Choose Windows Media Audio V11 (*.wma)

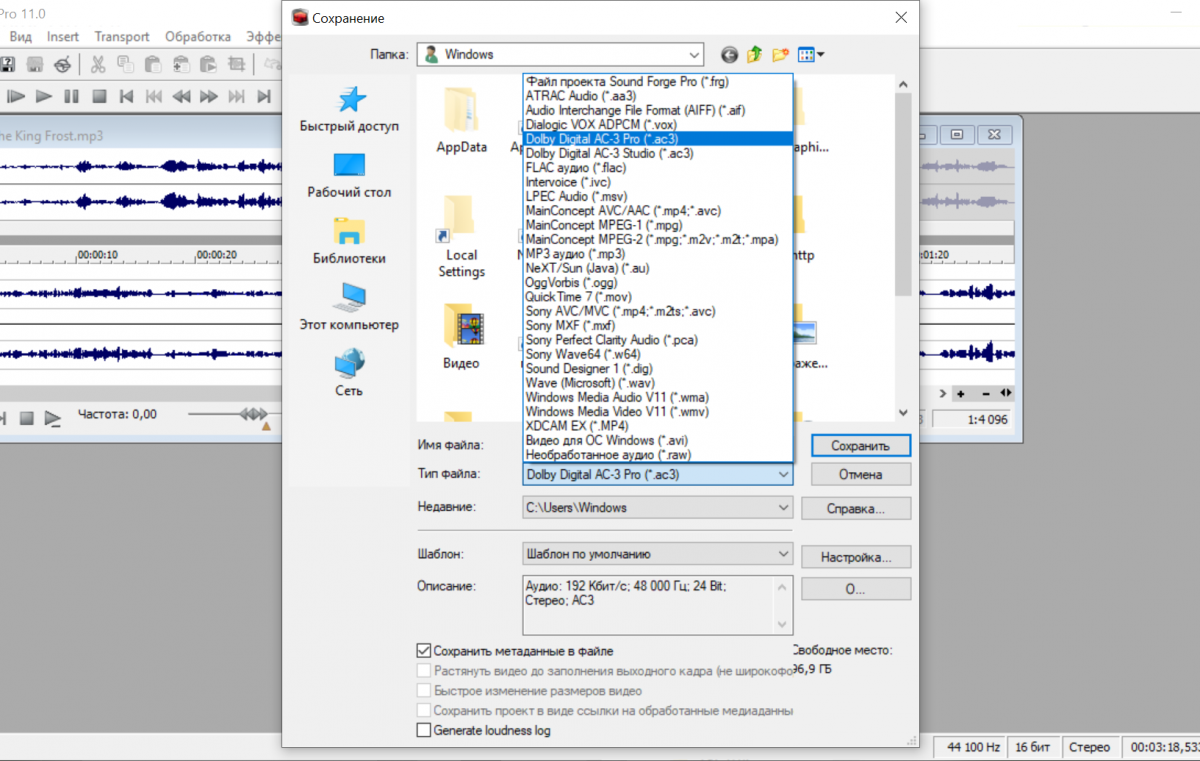[658, 397]
